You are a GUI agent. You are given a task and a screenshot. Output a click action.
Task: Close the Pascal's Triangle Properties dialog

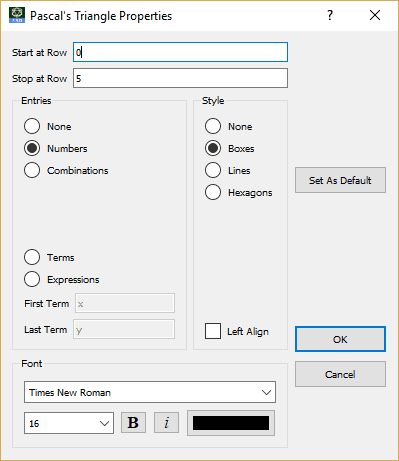click(x=375, y=15)
